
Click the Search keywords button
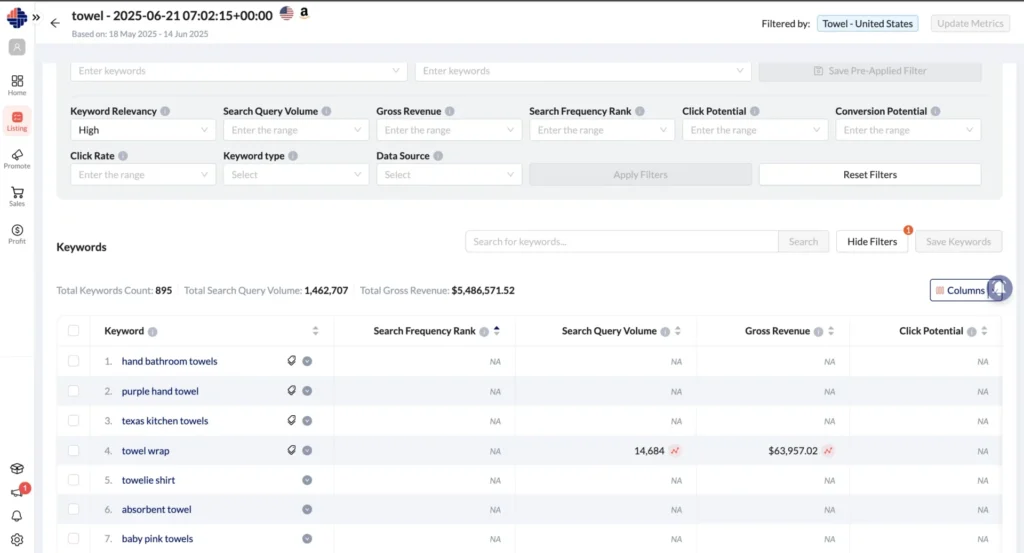click(x=803, y=242)
